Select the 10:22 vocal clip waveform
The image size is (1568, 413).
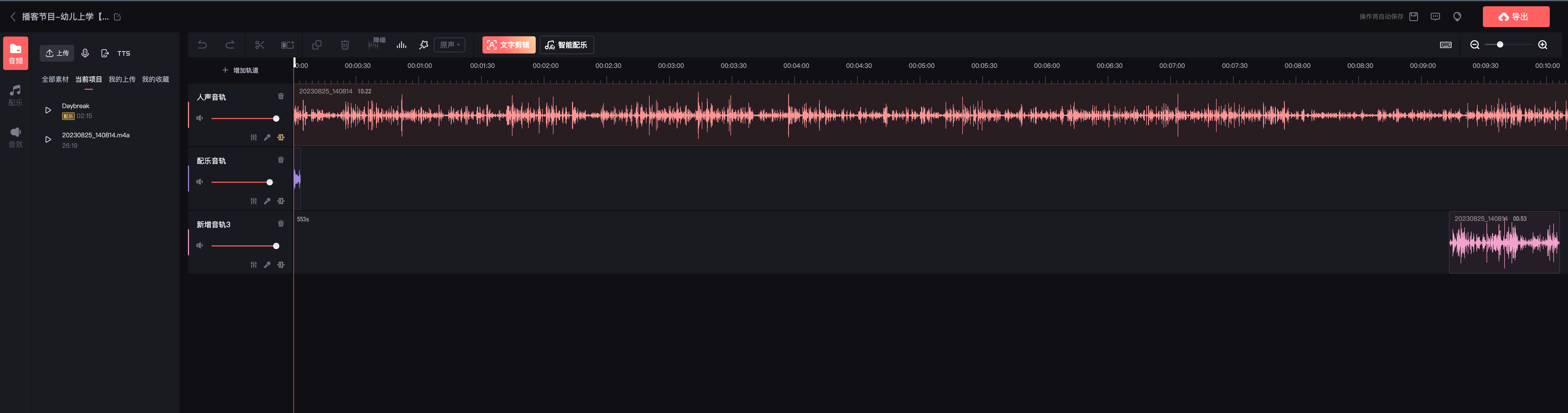pyautogui.click(x=931, y=115)
